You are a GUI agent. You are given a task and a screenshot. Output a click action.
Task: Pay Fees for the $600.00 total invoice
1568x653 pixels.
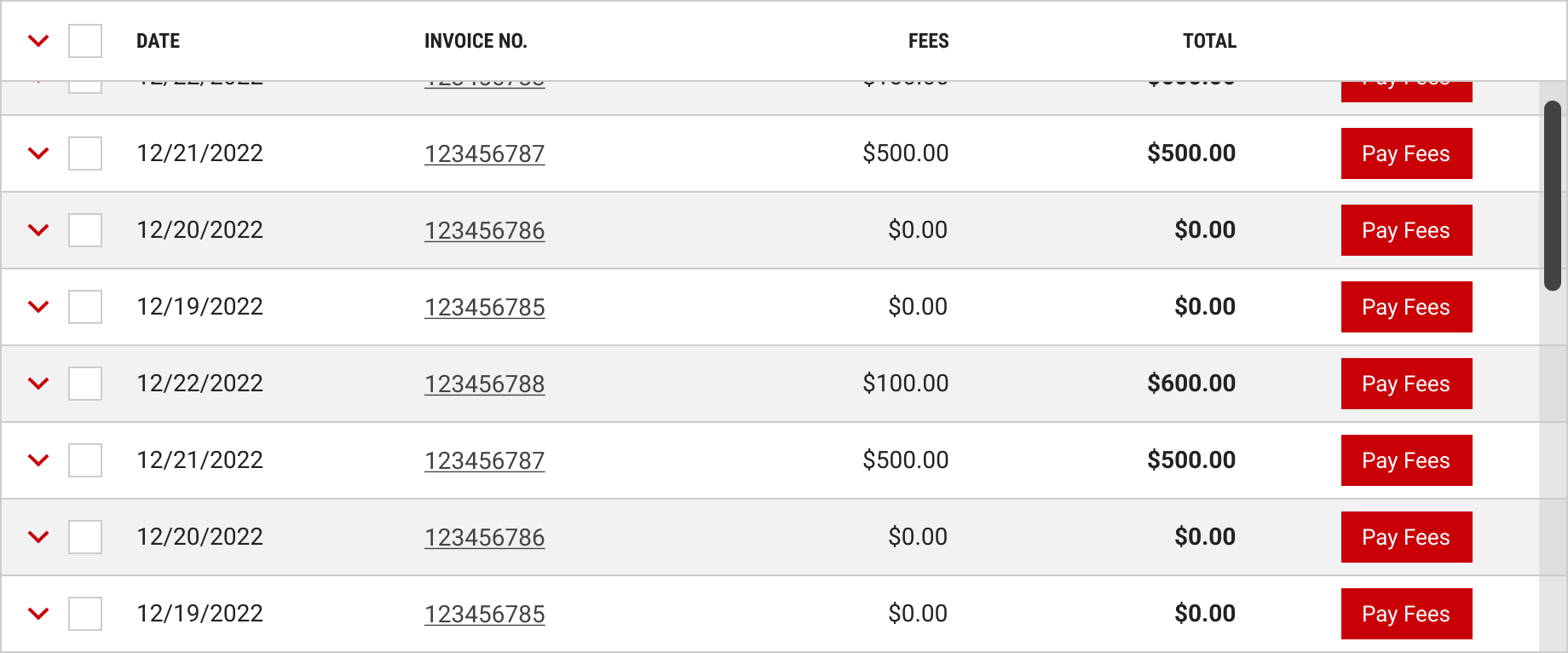click(1406, 384)
